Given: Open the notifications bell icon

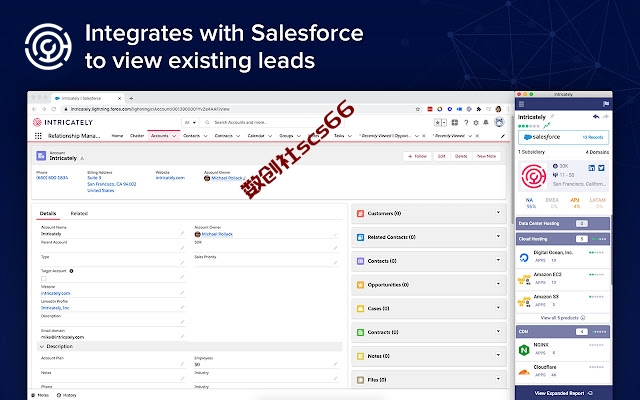Looking at the screenshot, I should click(x=486, y=122).
